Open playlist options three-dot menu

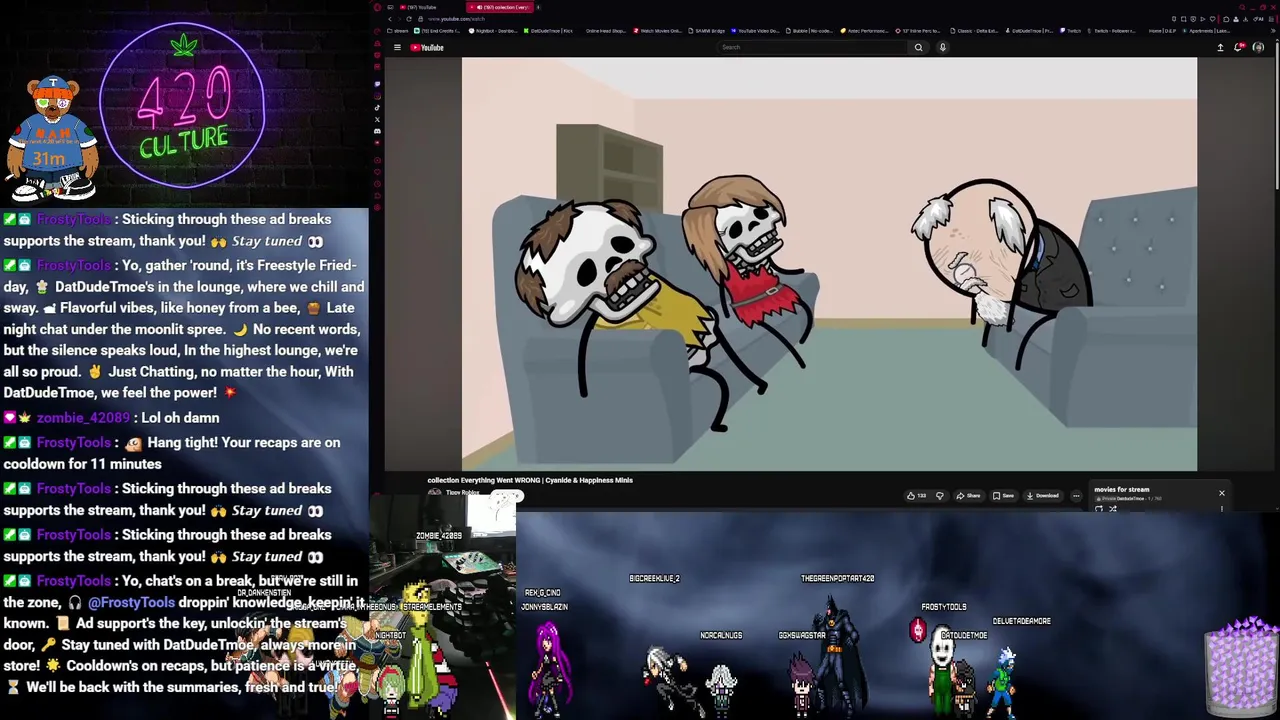[1221, 508]
